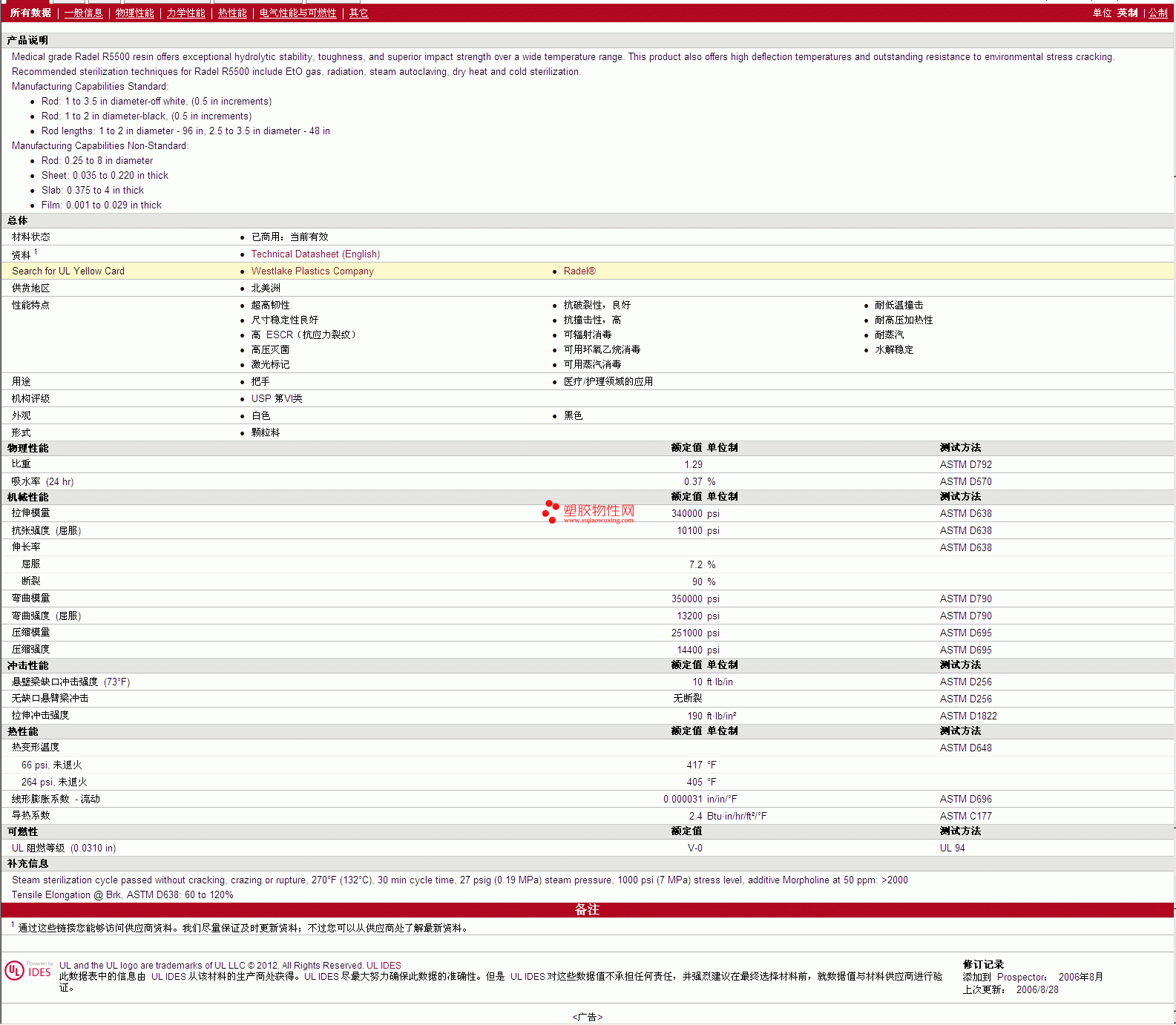Click the 拉伸模量 value 340000 psi
Image resolution: width=1176 pixels, height=1025 pixels.
click(695, 513)
